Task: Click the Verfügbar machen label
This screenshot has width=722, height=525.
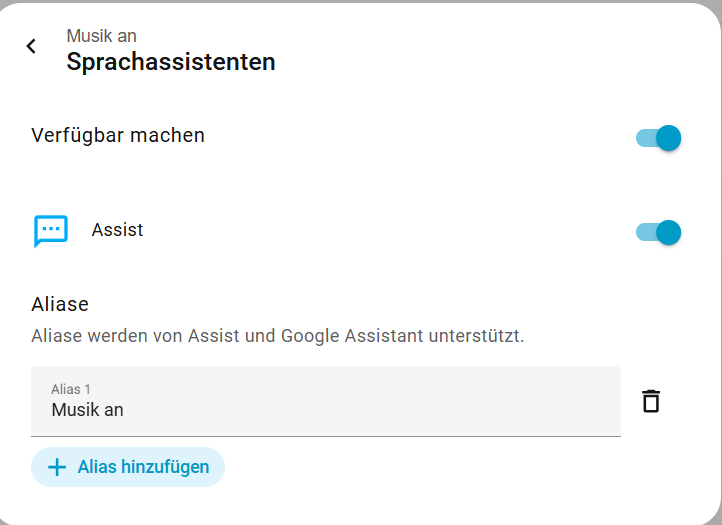Action: [118, 136]
